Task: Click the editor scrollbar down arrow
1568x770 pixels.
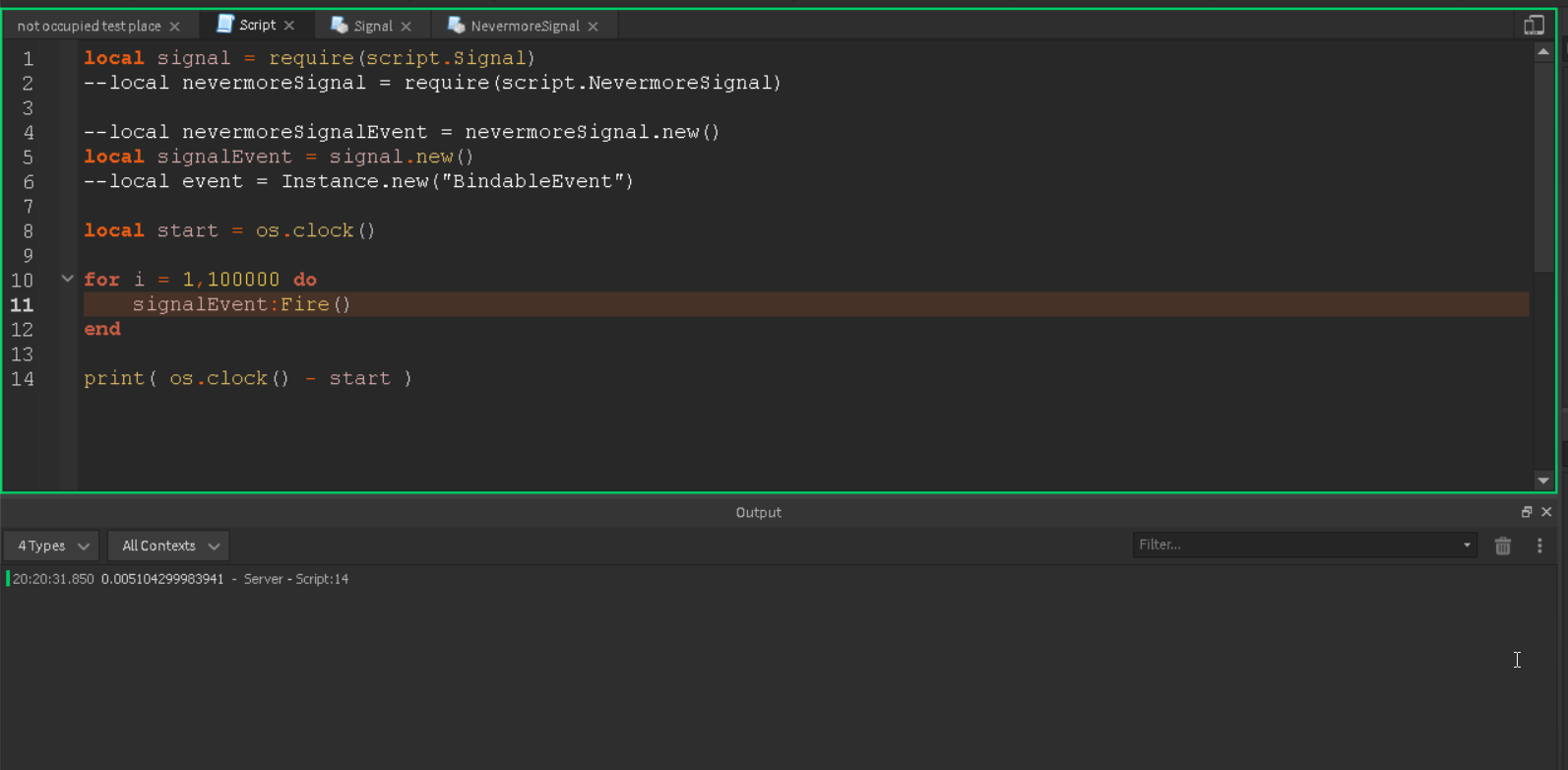Action: point(1542,481)
